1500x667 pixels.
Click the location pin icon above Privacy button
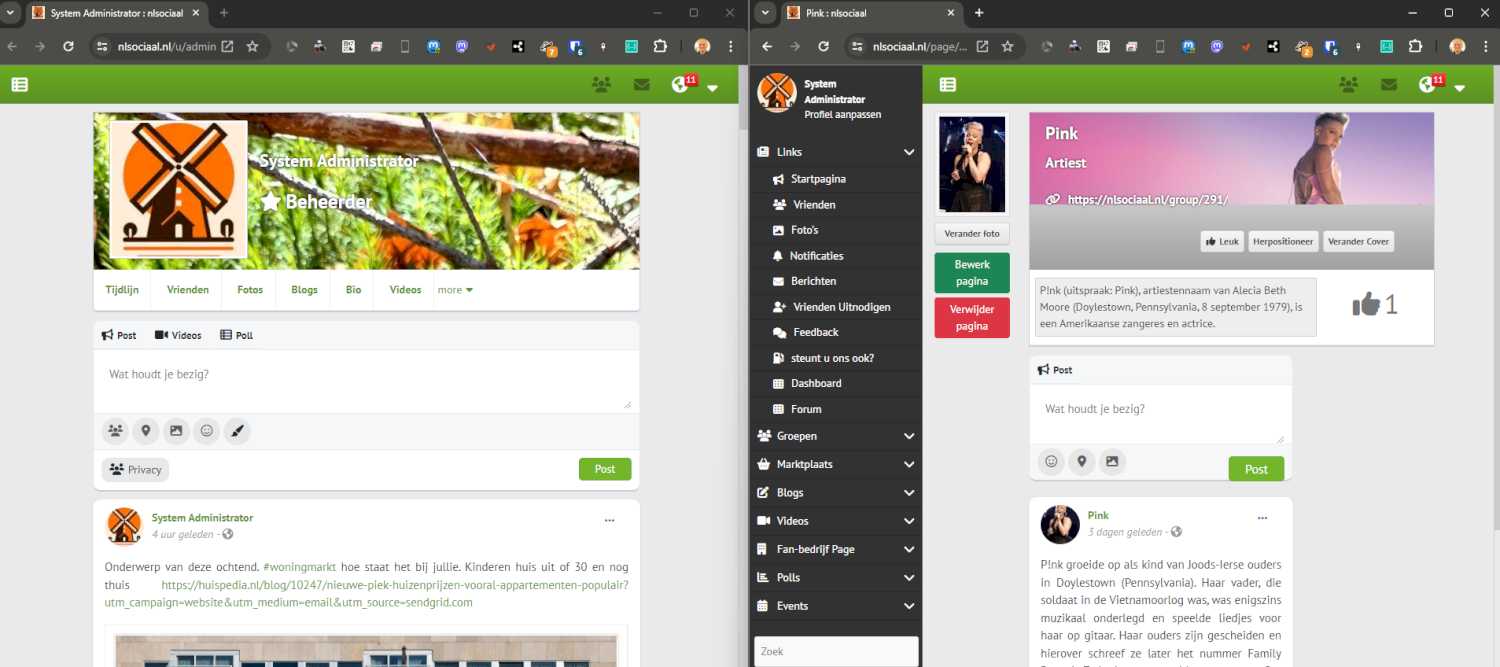146,431
